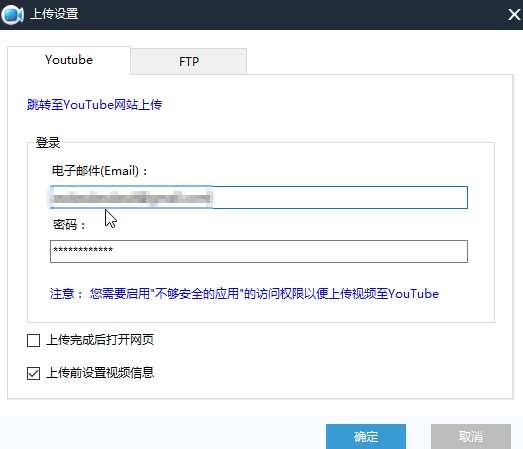This screenshot has height=449, width=523.
Task: Click the 电子邮件(Email)： label
Action: point(100,171)
